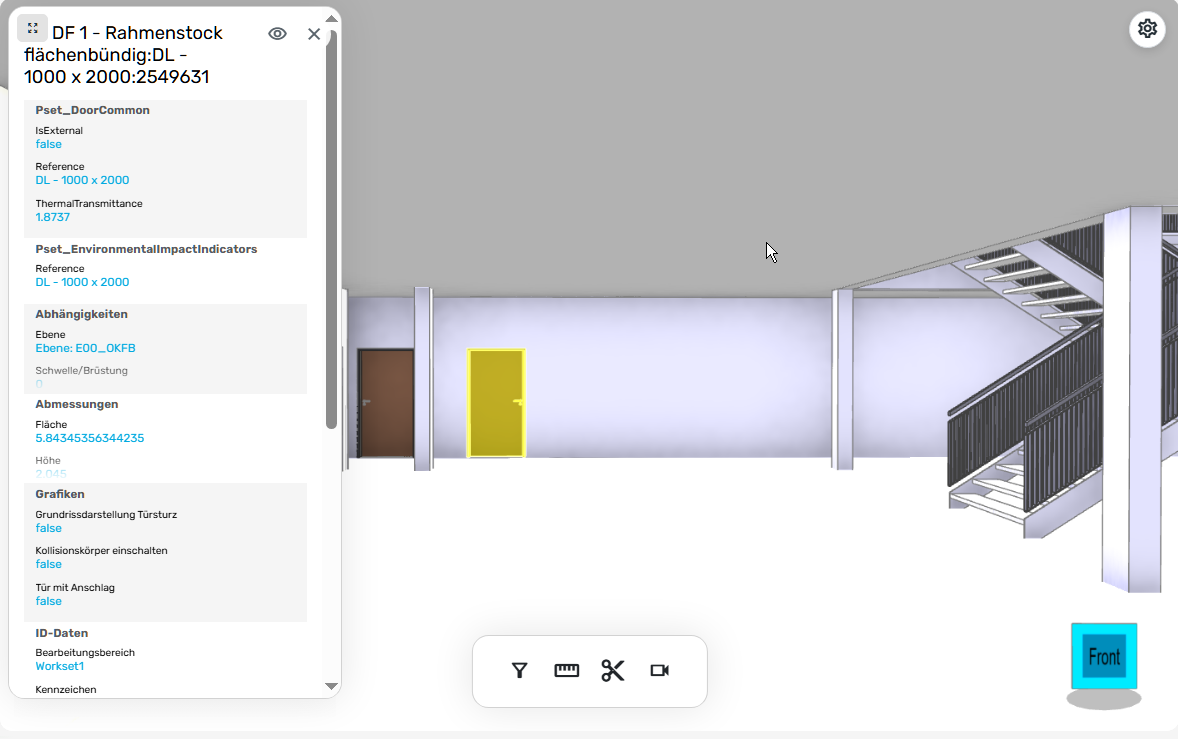Collapse the Grafiken section header
Viewport: 1178px width, 739px height.
click(59, 494)
